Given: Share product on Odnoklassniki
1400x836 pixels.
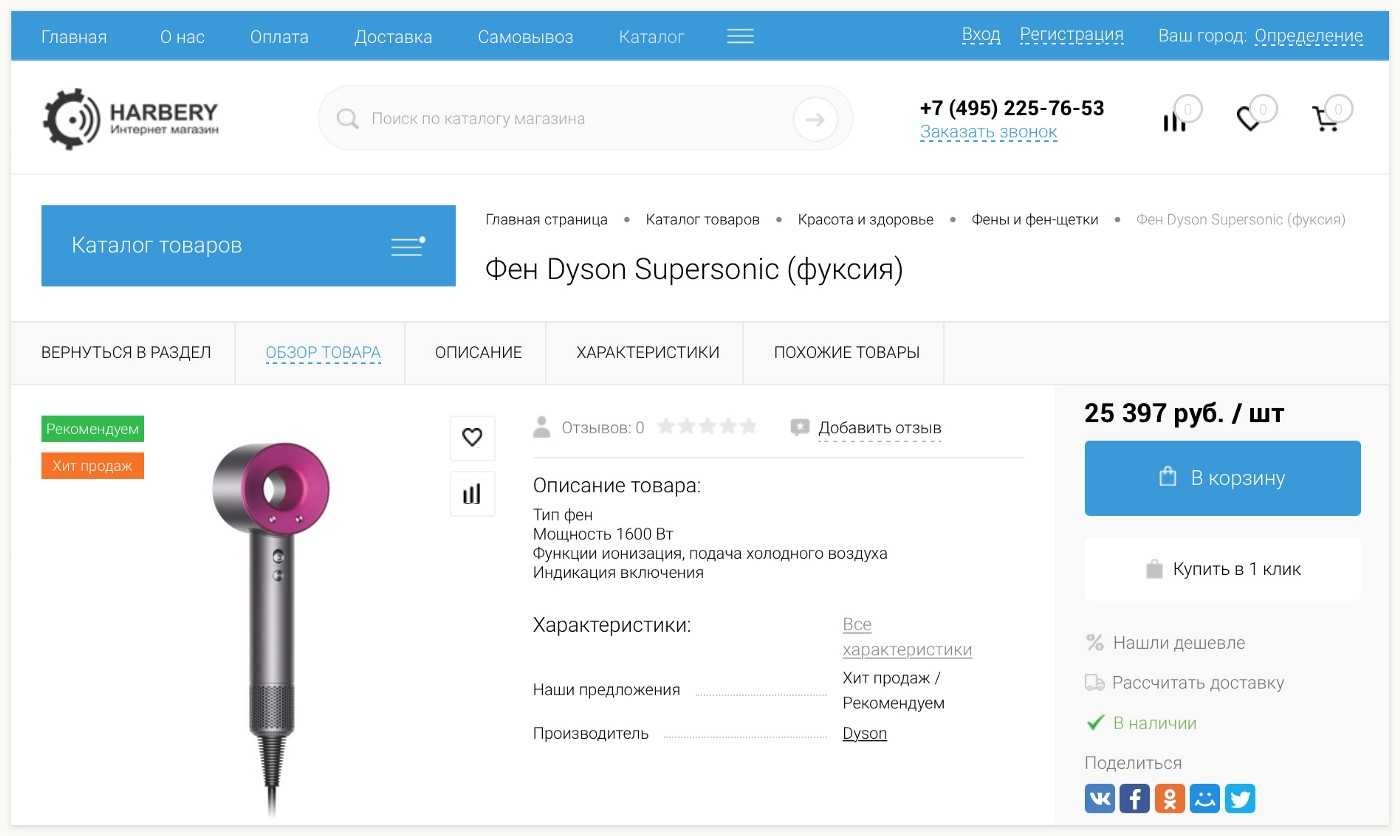Looking at the screenshot, I should pyautogui.click(x=1170, y=798).
